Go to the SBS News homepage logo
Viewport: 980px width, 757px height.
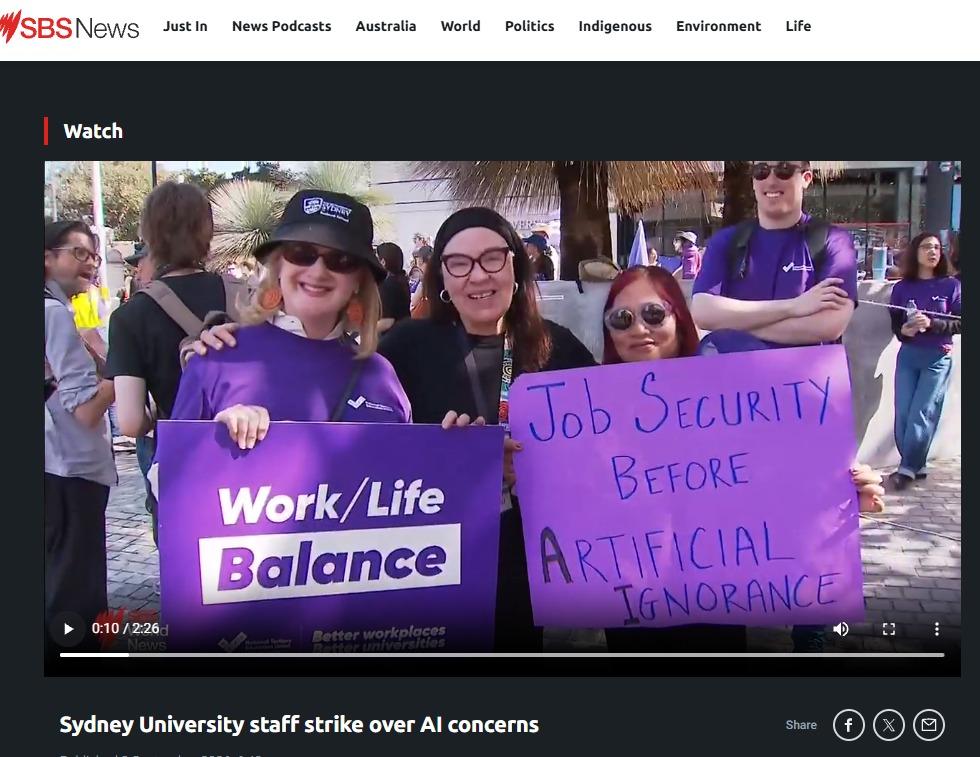(69, 27)
